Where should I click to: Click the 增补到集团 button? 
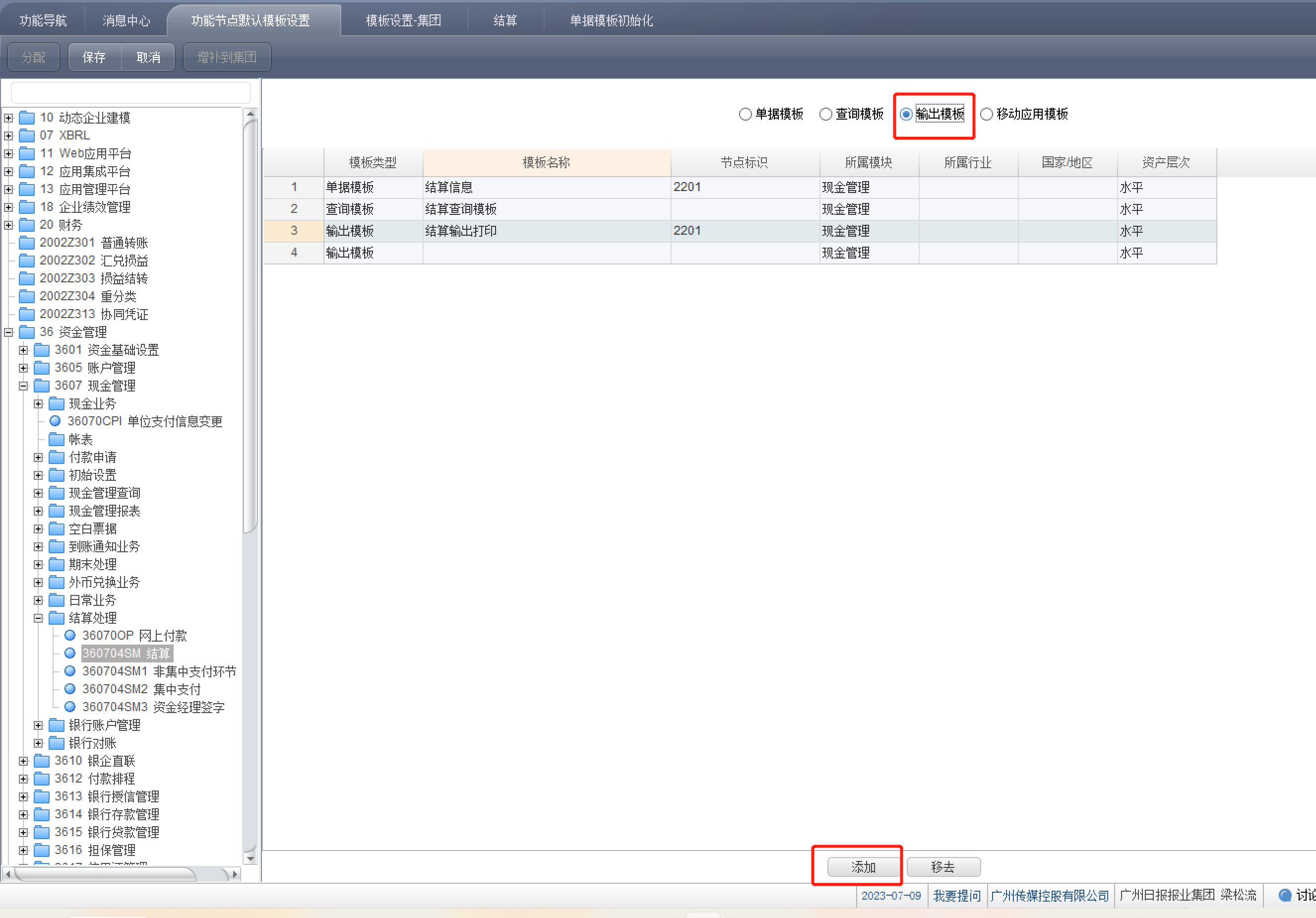226,58
